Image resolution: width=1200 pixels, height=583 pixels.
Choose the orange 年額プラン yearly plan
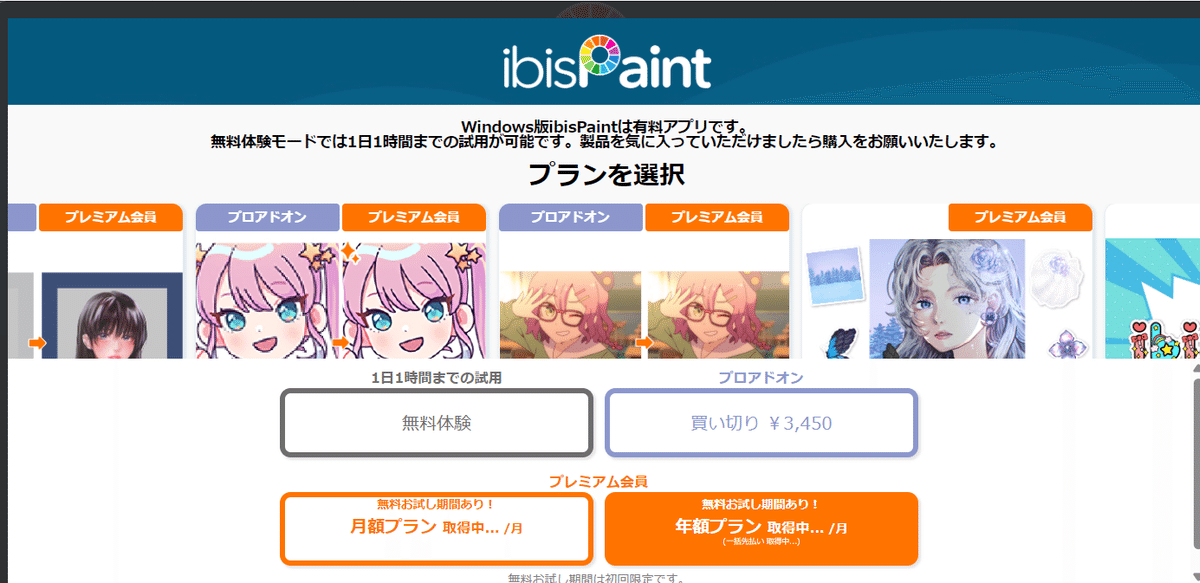pos(761,528)
